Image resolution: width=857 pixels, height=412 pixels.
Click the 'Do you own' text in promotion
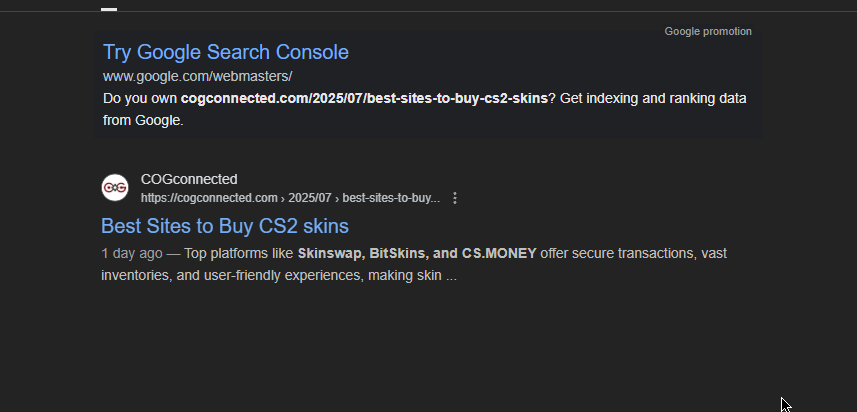click(x=140, y=98)
